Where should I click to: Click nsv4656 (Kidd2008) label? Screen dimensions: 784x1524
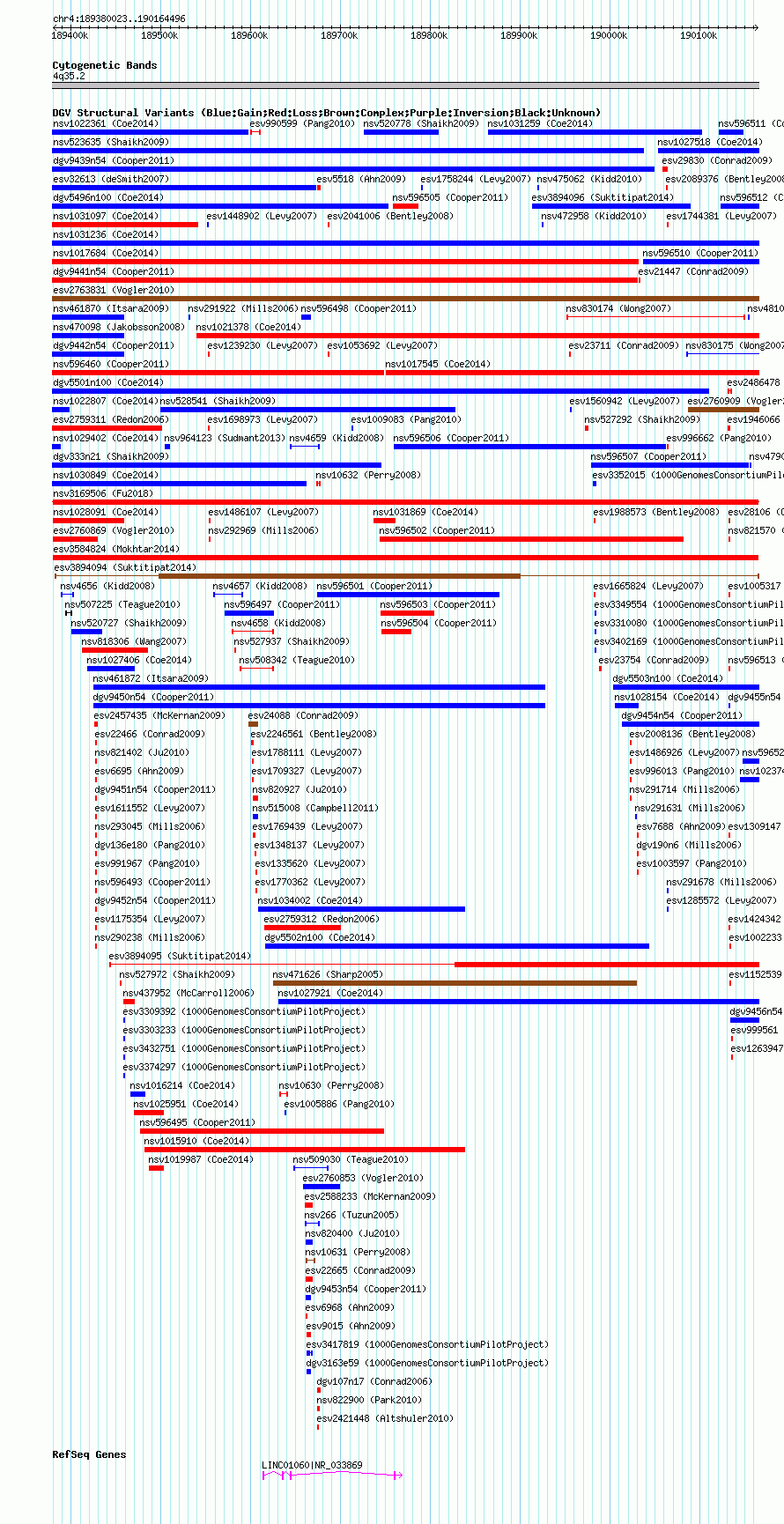107,586
